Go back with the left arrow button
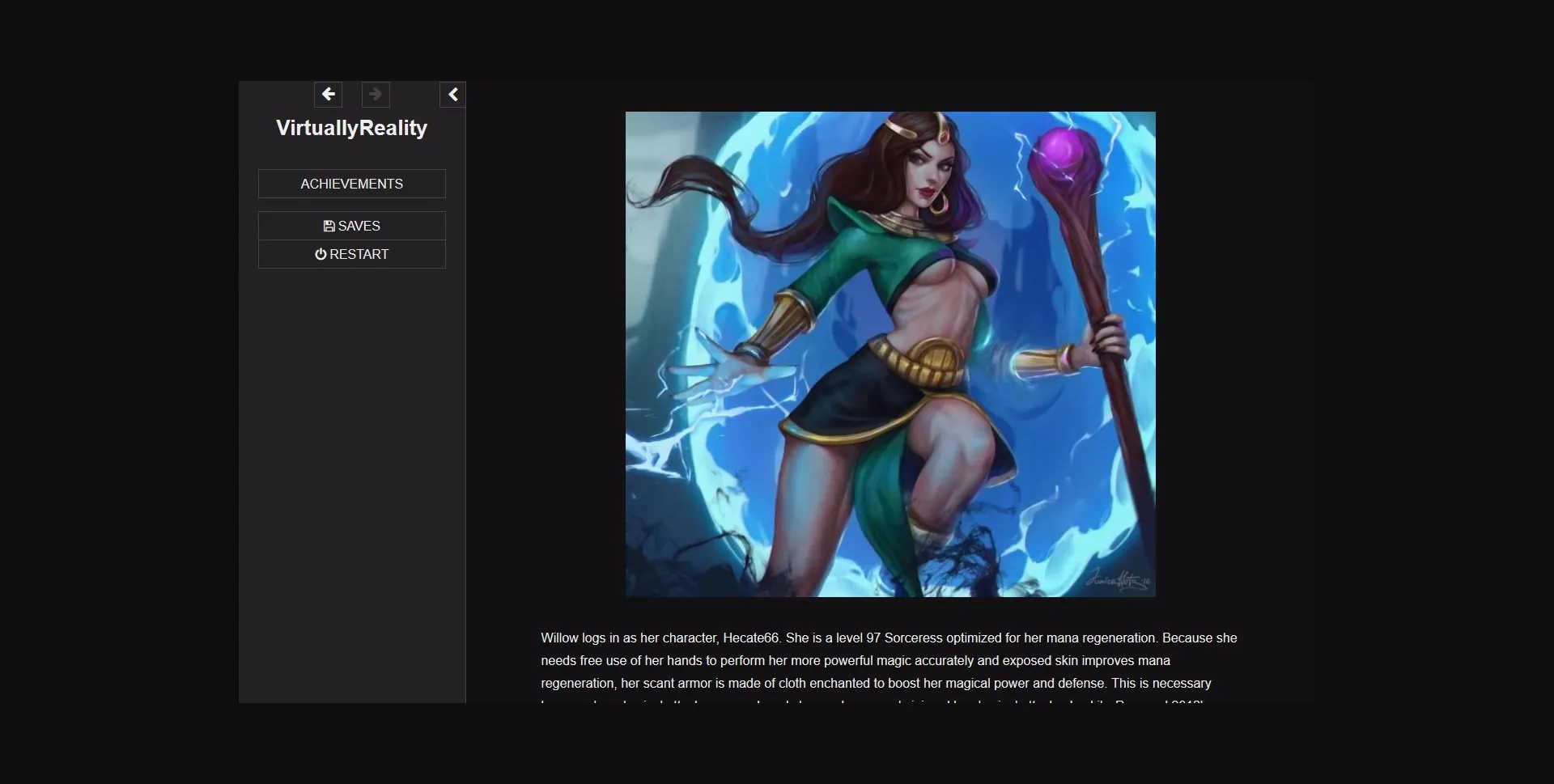1554x784 pixels. pos(328,95)
